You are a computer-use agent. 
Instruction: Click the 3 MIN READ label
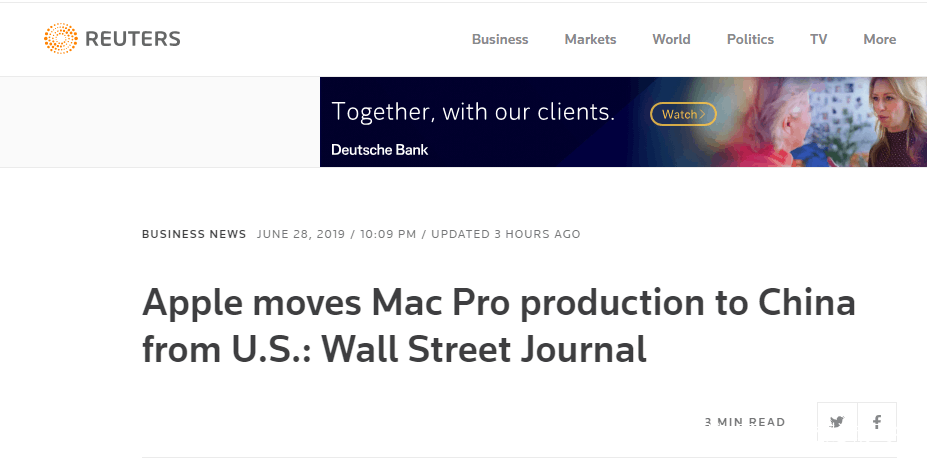(745, 422)
